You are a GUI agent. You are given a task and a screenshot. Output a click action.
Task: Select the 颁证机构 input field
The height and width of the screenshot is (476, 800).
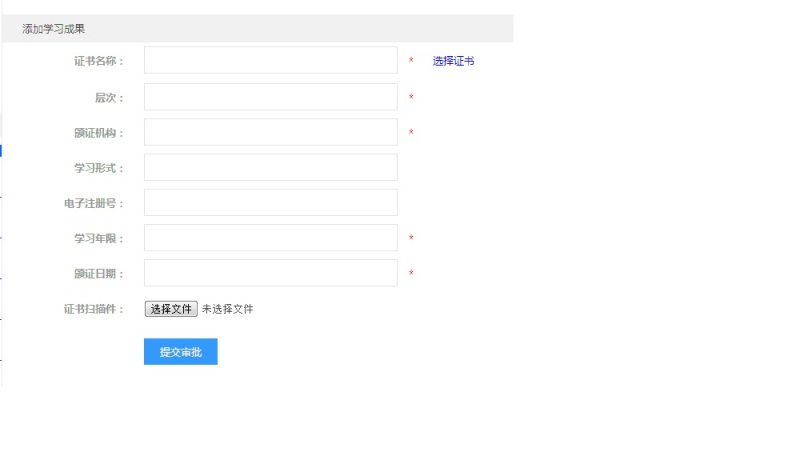click(x=270, y=132)
